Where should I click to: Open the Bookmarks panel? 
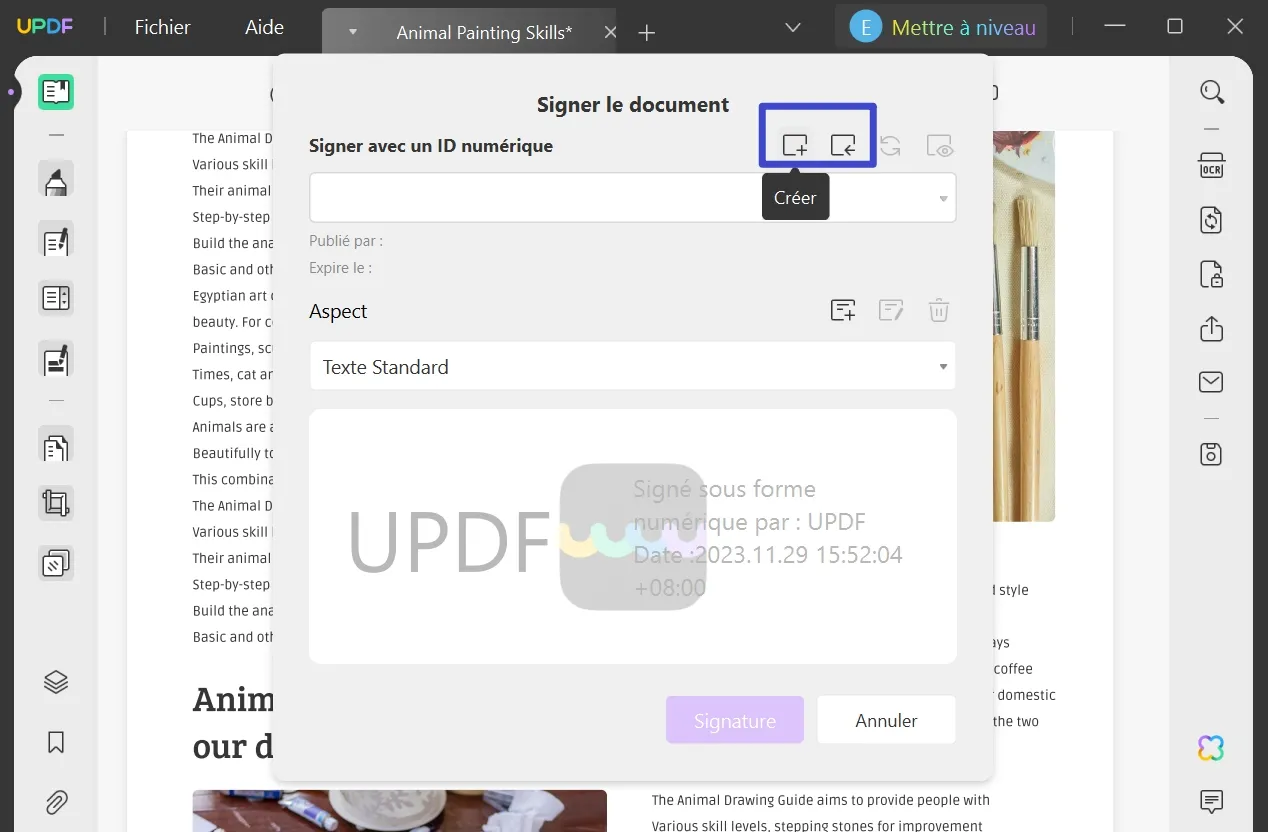click(x=56, y=742)
